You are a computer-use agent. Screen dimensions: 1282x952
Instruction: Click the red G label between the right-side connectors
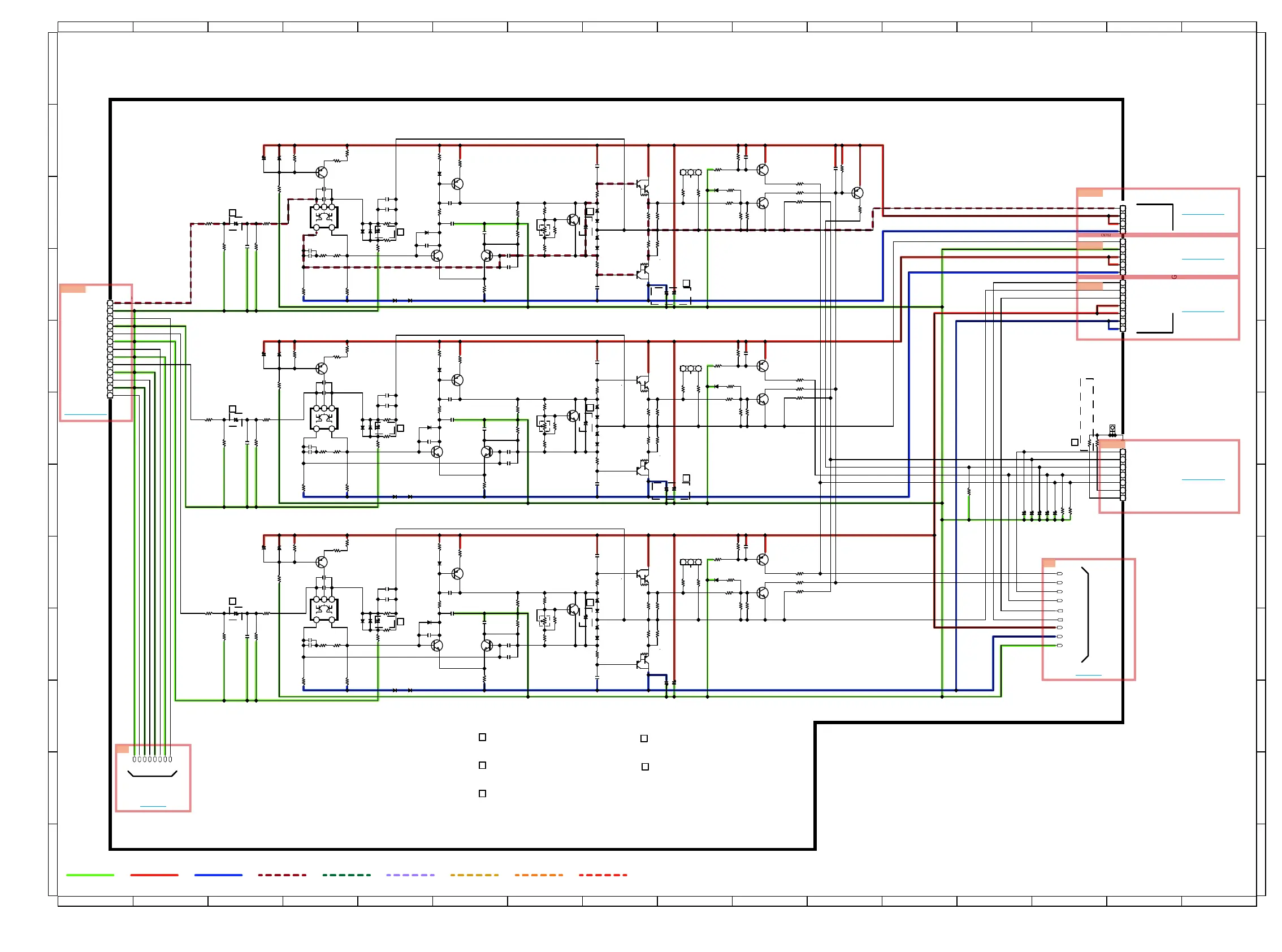tap(1173, 277)
